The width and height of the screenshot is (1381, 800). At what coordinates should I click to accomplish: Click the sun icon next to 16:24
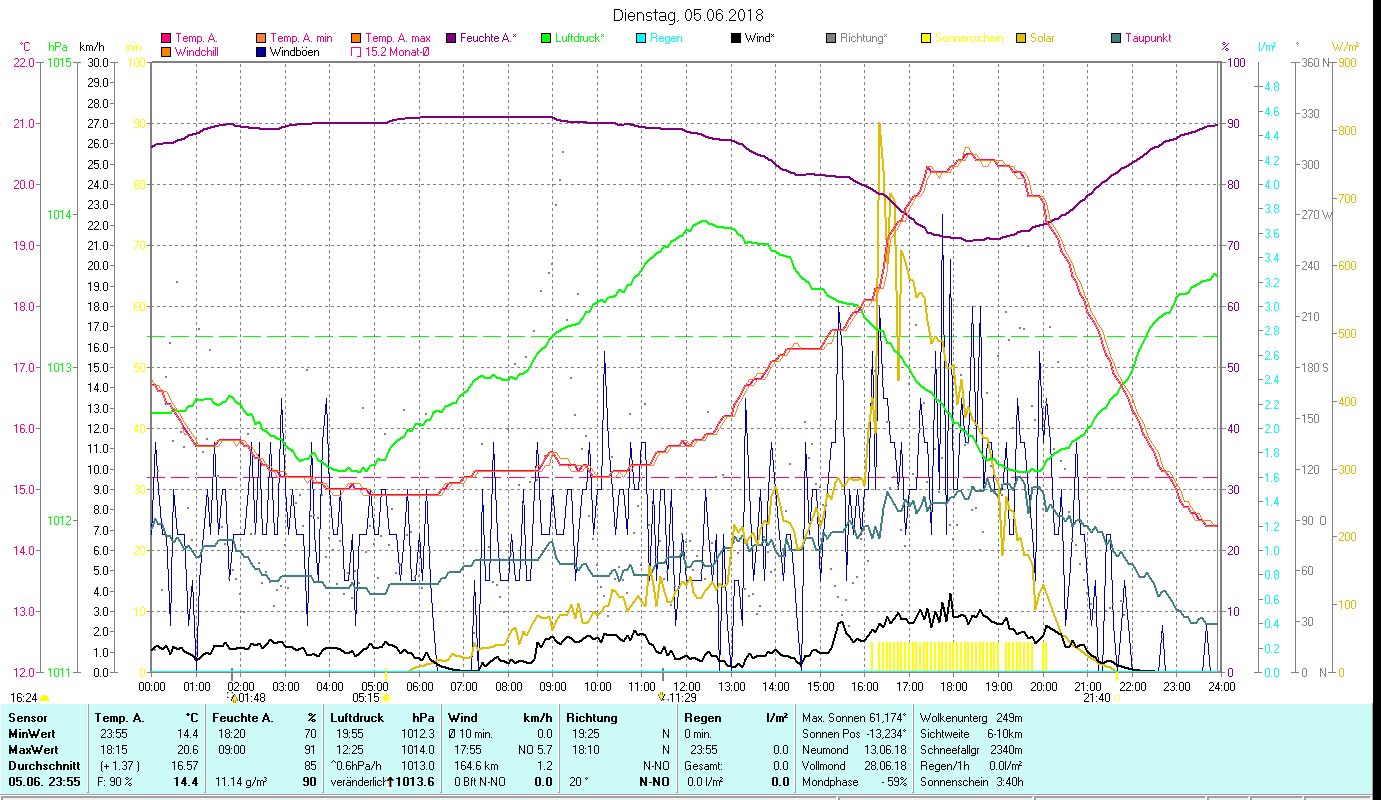[x=44, y=698]
